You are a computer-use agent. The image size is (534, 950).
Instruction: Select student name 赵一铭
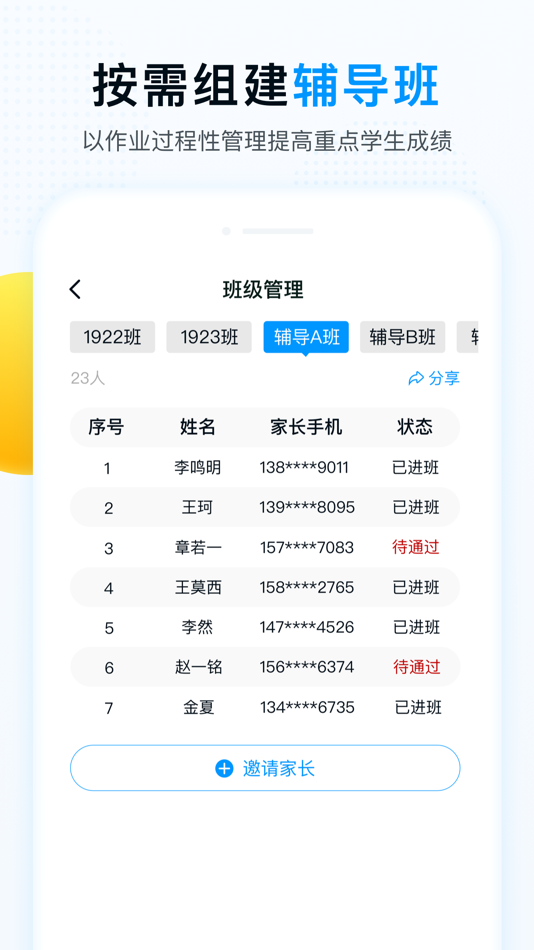coord(199,668)
